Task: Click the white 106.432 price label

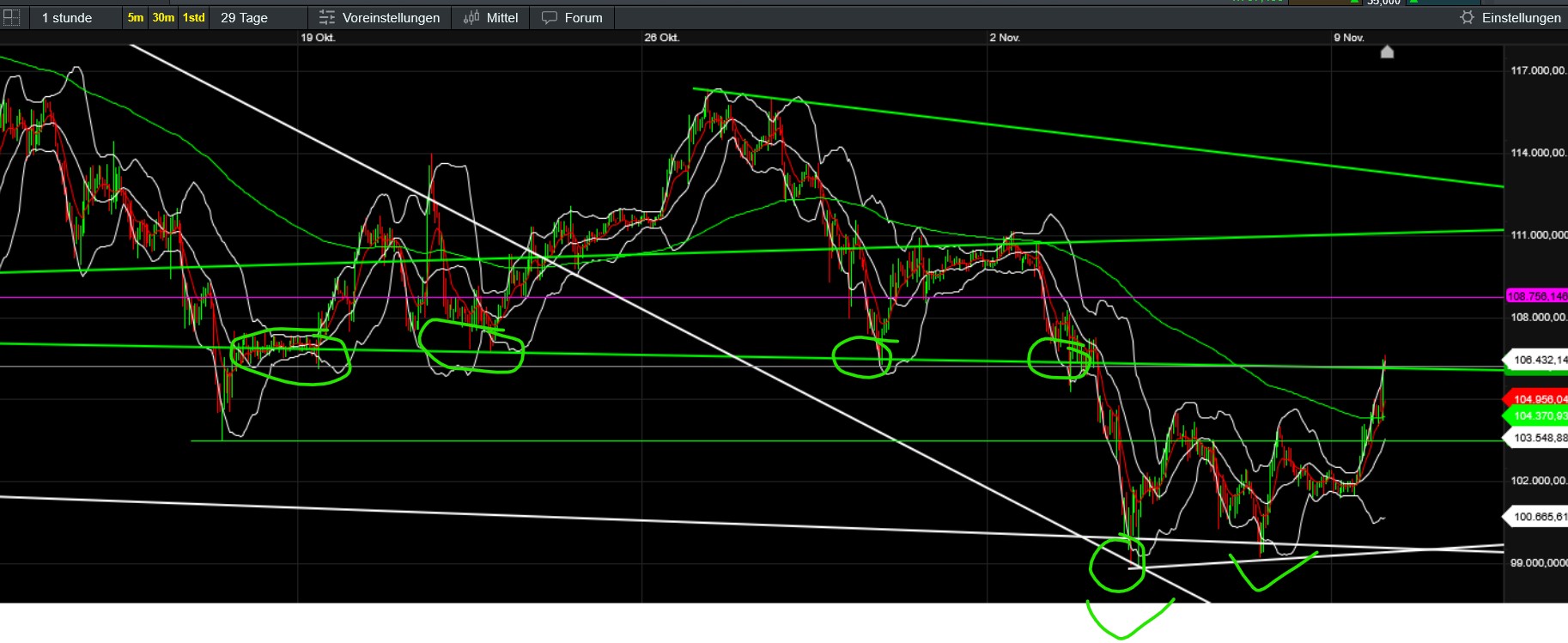Action: pyautogui.click(x=1537, y=360)
